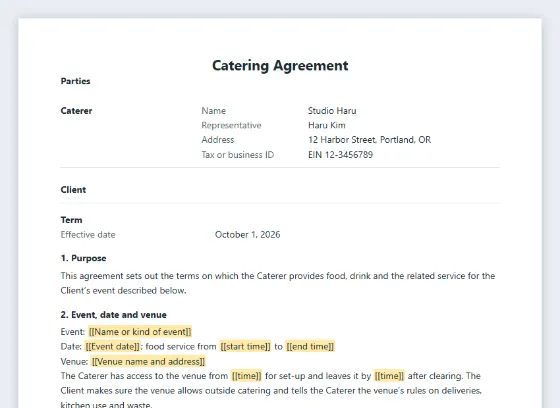Click the 2. Event, date and venue heading
Viewport: 560px width, 408px height.
114,315
